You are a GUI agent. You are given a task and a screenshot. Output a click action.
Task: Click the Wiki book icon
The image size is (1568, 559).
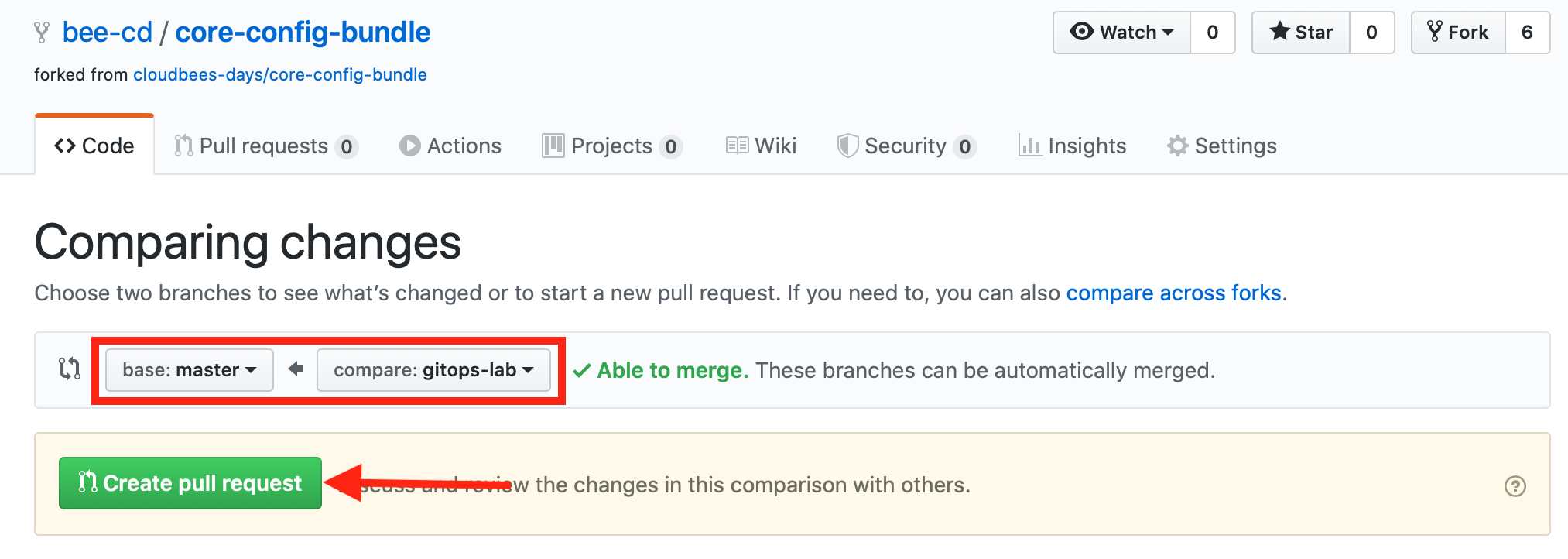(x=737, y=146)
